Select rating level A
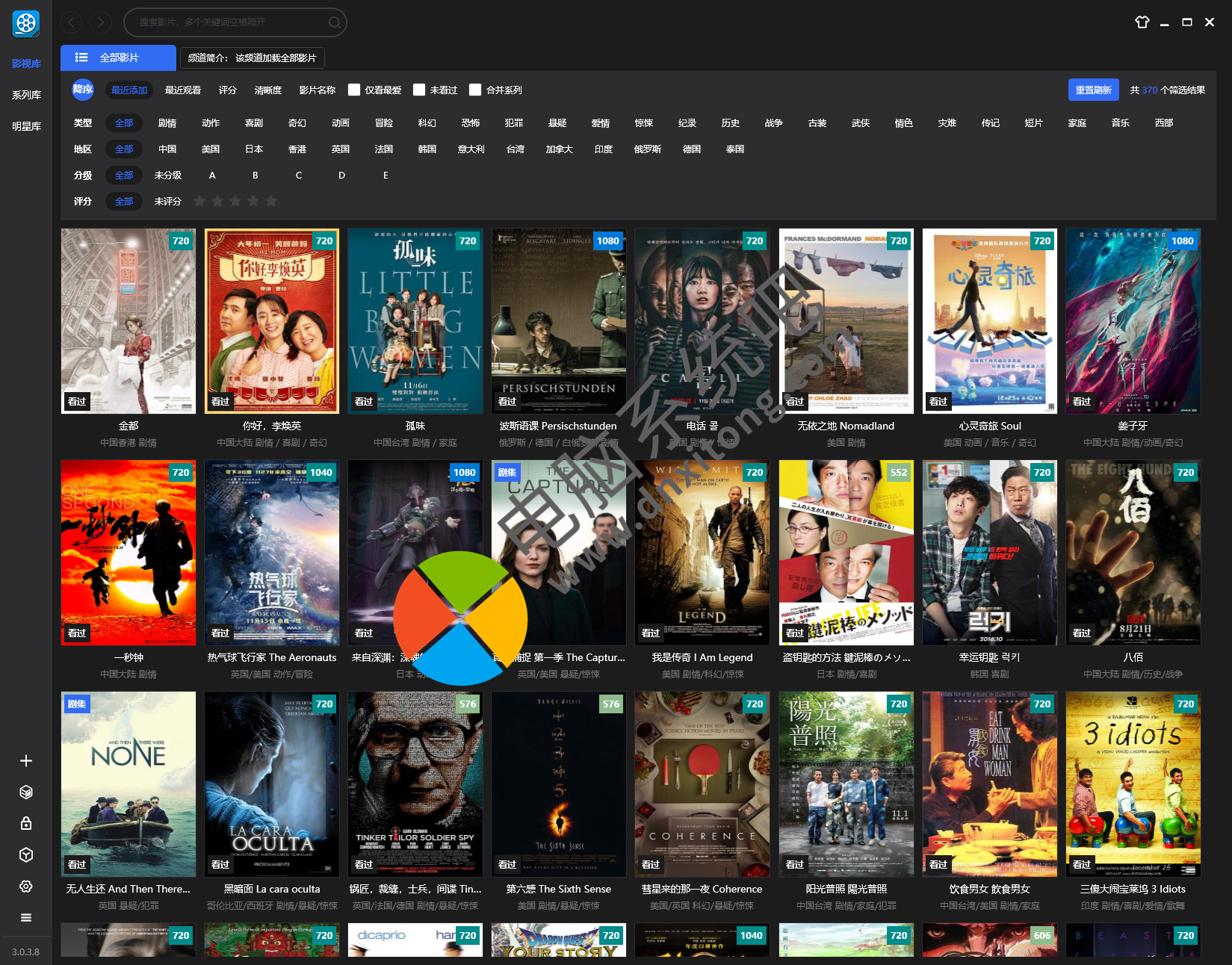The width and height of the screenshot is (1232, 965). click(x=212, y=175)
